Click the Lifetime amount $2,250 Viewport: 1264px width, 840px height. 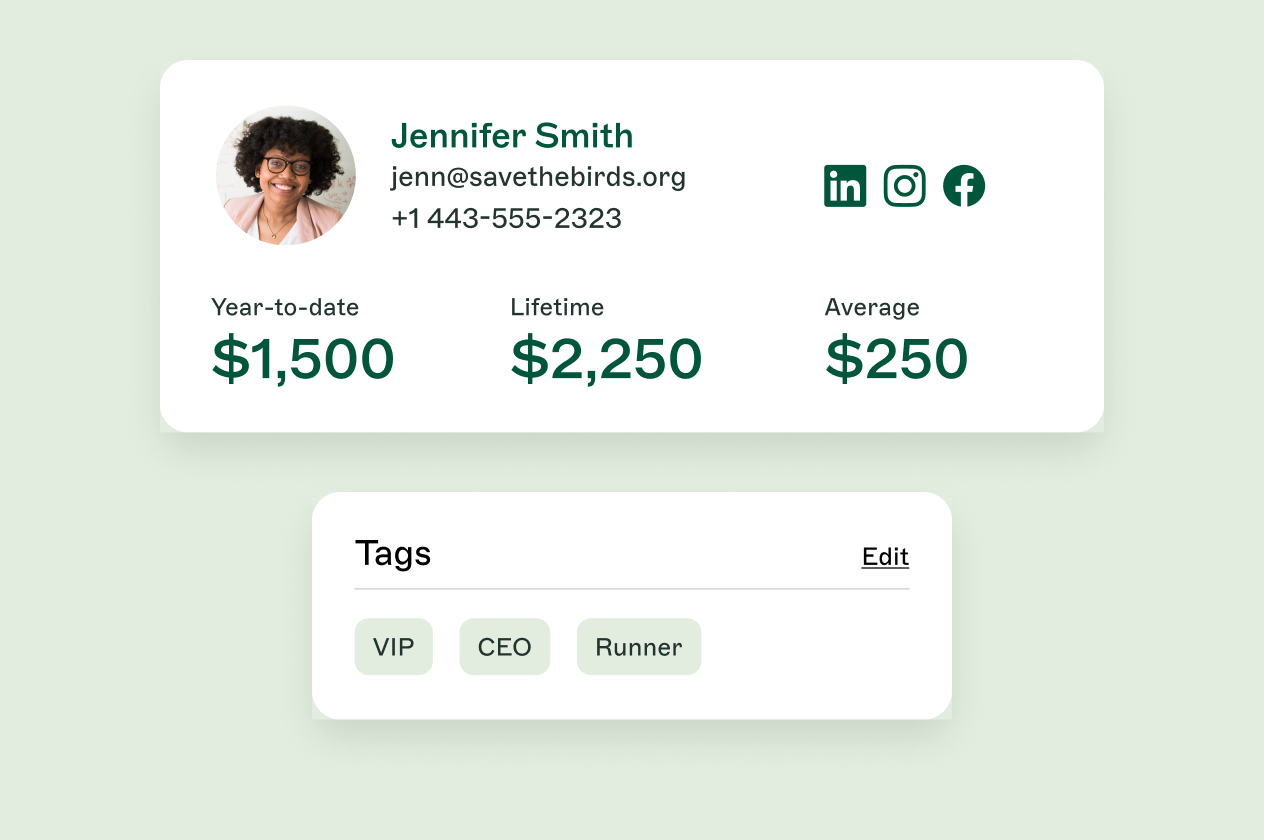[606, 360]
